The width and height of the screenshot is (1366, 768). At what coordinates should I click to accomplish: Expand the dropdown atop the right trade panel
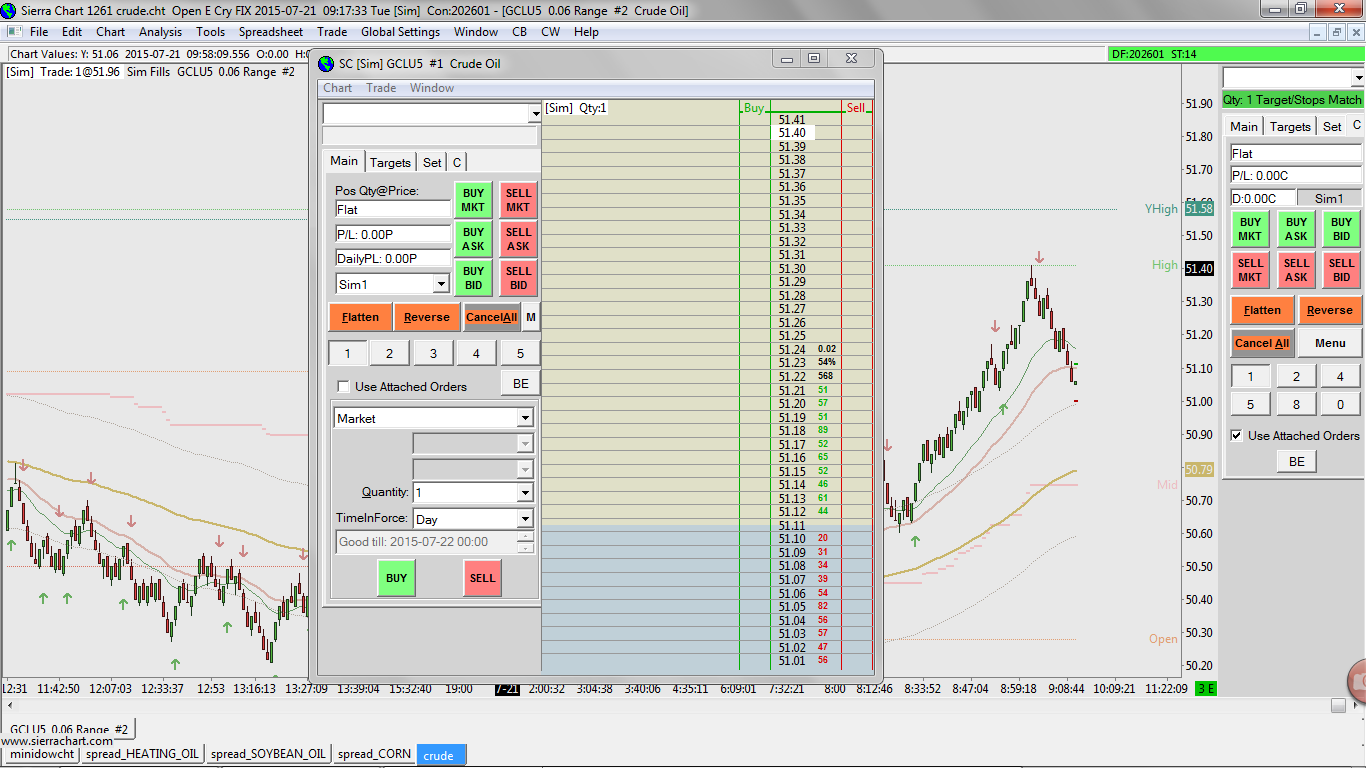tap(1357, 78)
